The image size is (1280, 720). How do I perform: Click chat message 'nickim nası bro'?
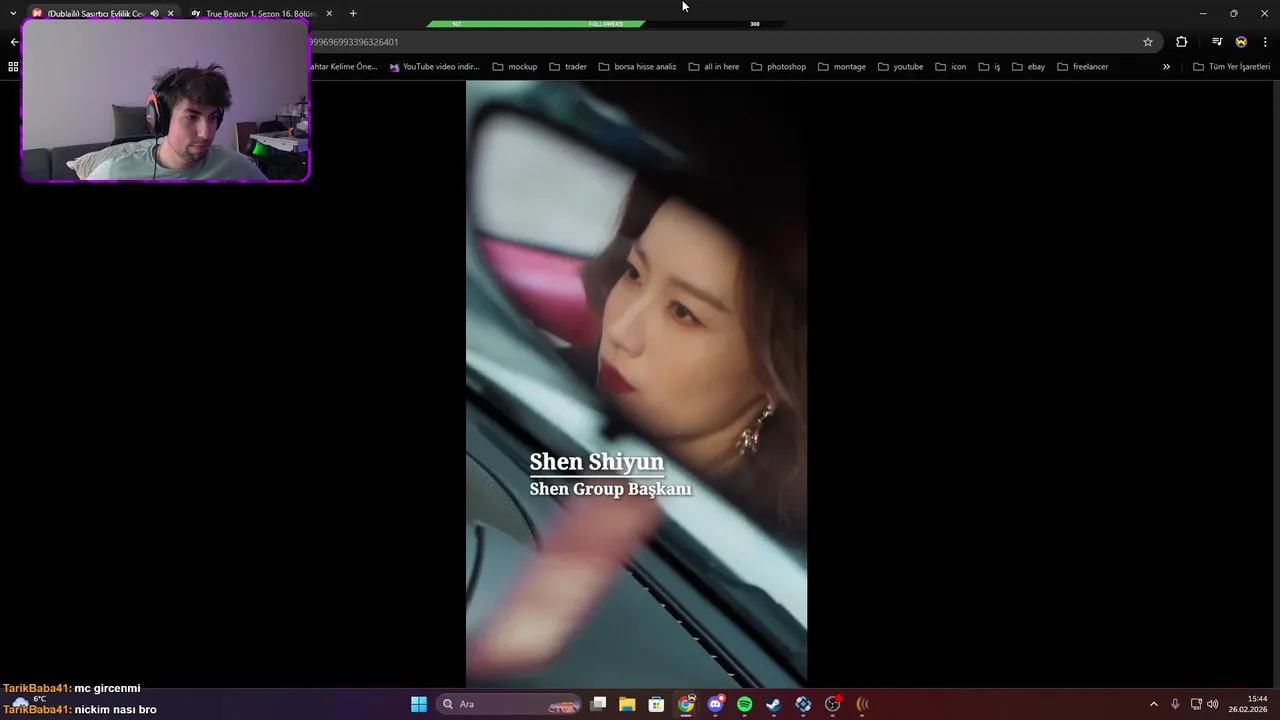[115, 709]
